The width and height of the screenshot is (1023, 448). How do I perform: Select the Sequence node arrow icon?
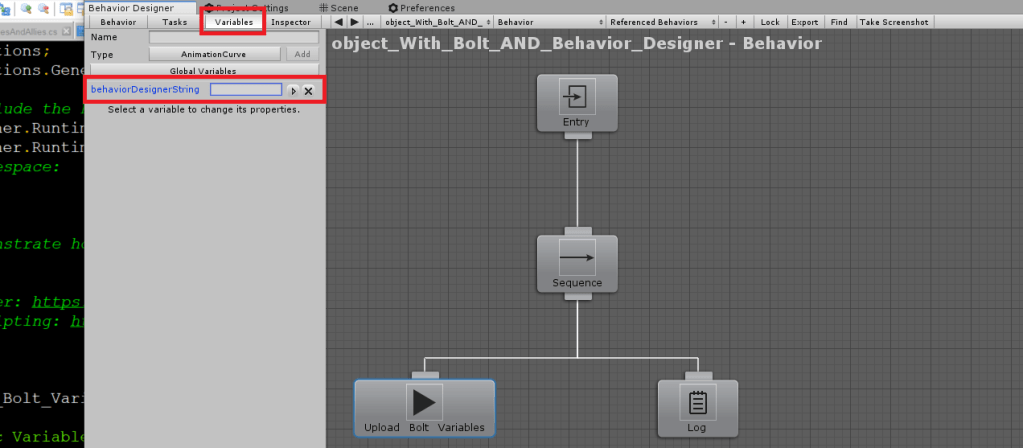click(577, 257)
